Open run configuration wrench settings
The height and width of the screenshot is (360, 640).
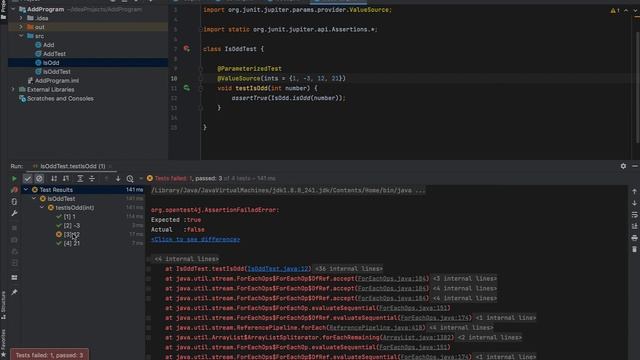14,213
